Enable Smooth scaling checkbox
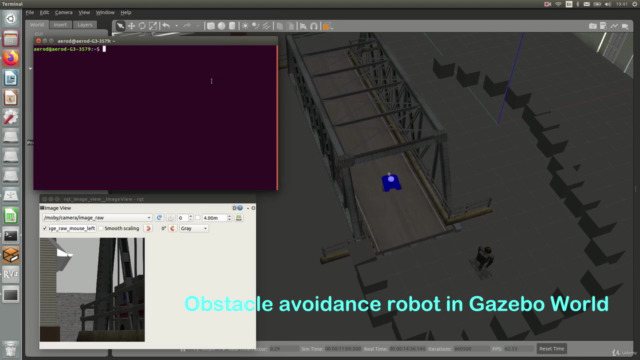Viewport: 640px width, 360px height. (101, 229)
